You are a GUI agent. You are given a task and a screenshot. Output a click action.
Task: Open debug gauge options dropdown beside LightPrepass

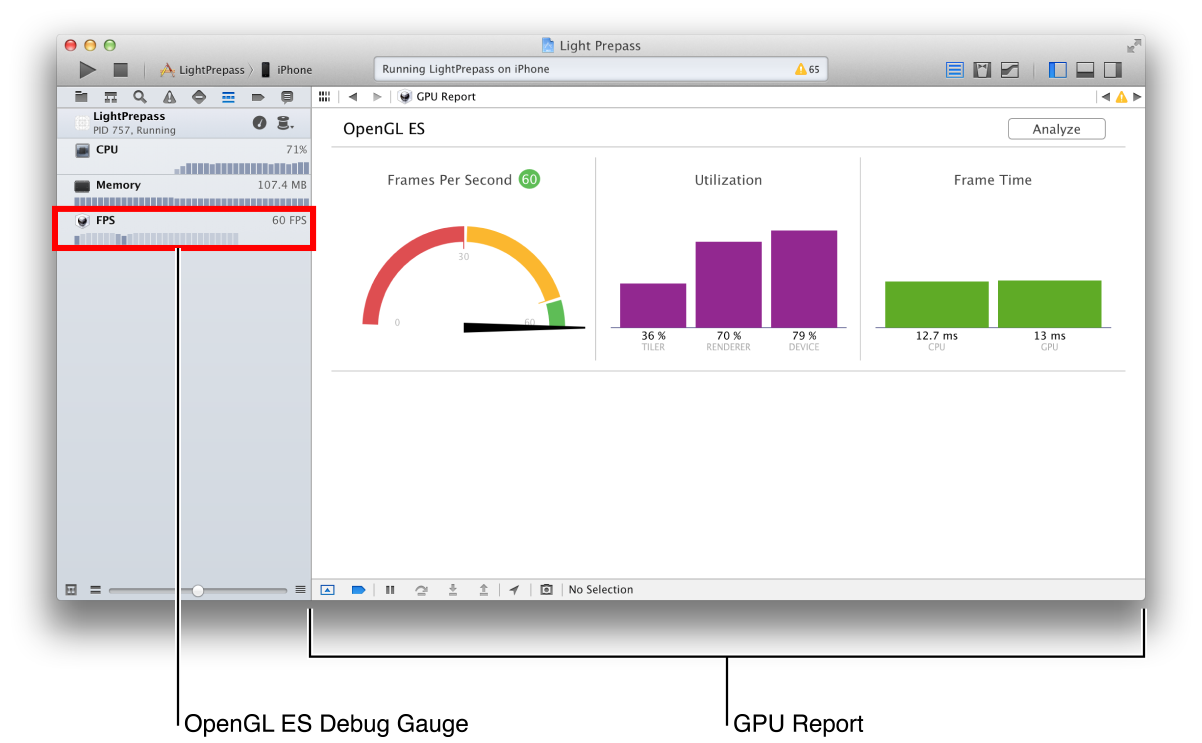(286, 123)
